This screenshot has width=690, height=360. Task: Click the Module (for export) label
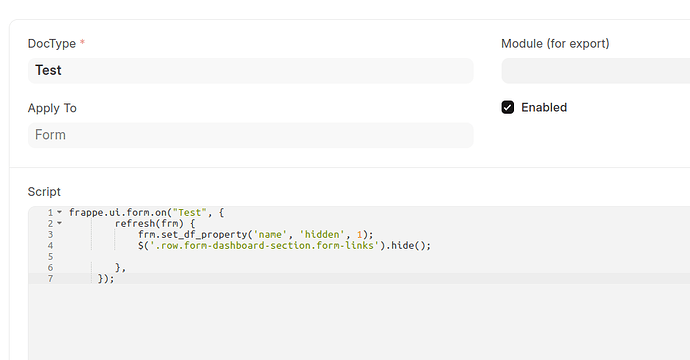point(555,44)
